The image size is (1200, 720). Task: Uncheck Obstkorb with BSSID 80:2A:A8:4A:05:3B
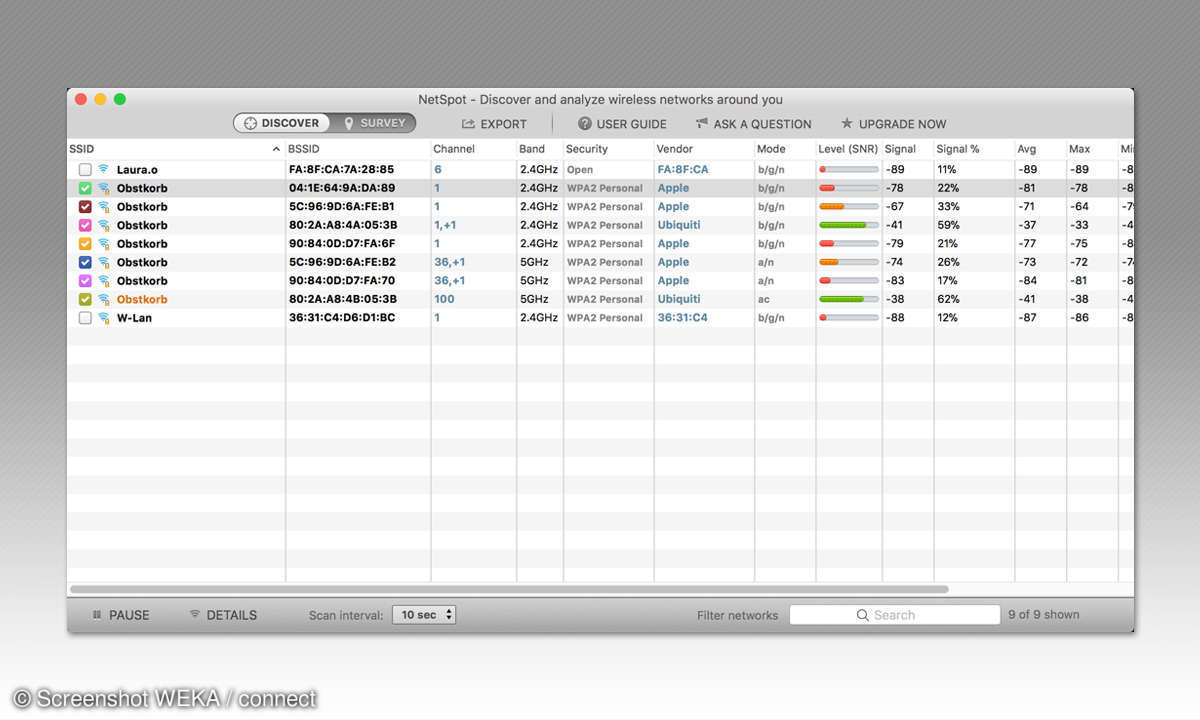[x=85, y=225]
